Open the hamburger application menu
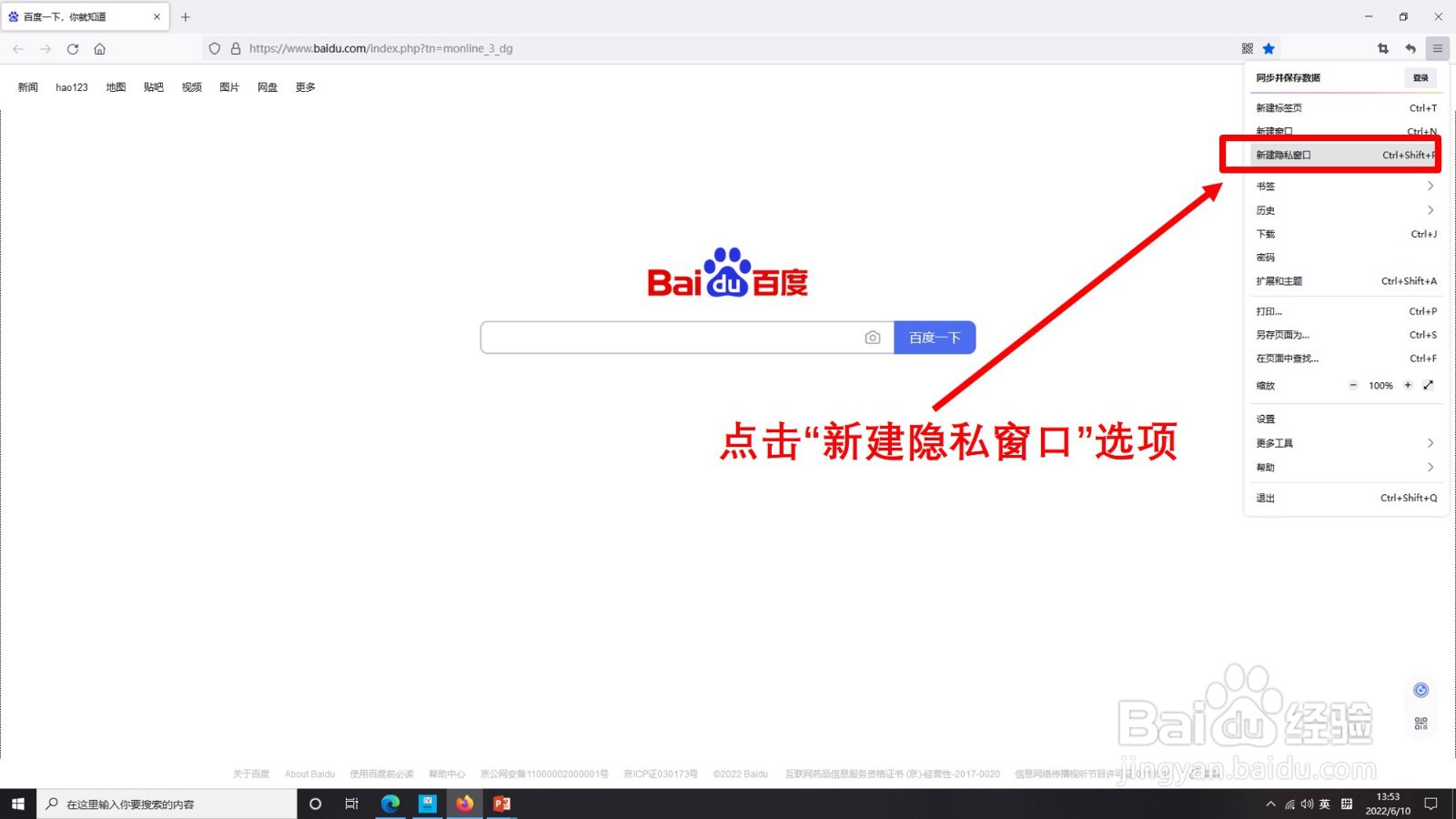The height and width of the screenshot is (819, 1456). point(1438,49)
